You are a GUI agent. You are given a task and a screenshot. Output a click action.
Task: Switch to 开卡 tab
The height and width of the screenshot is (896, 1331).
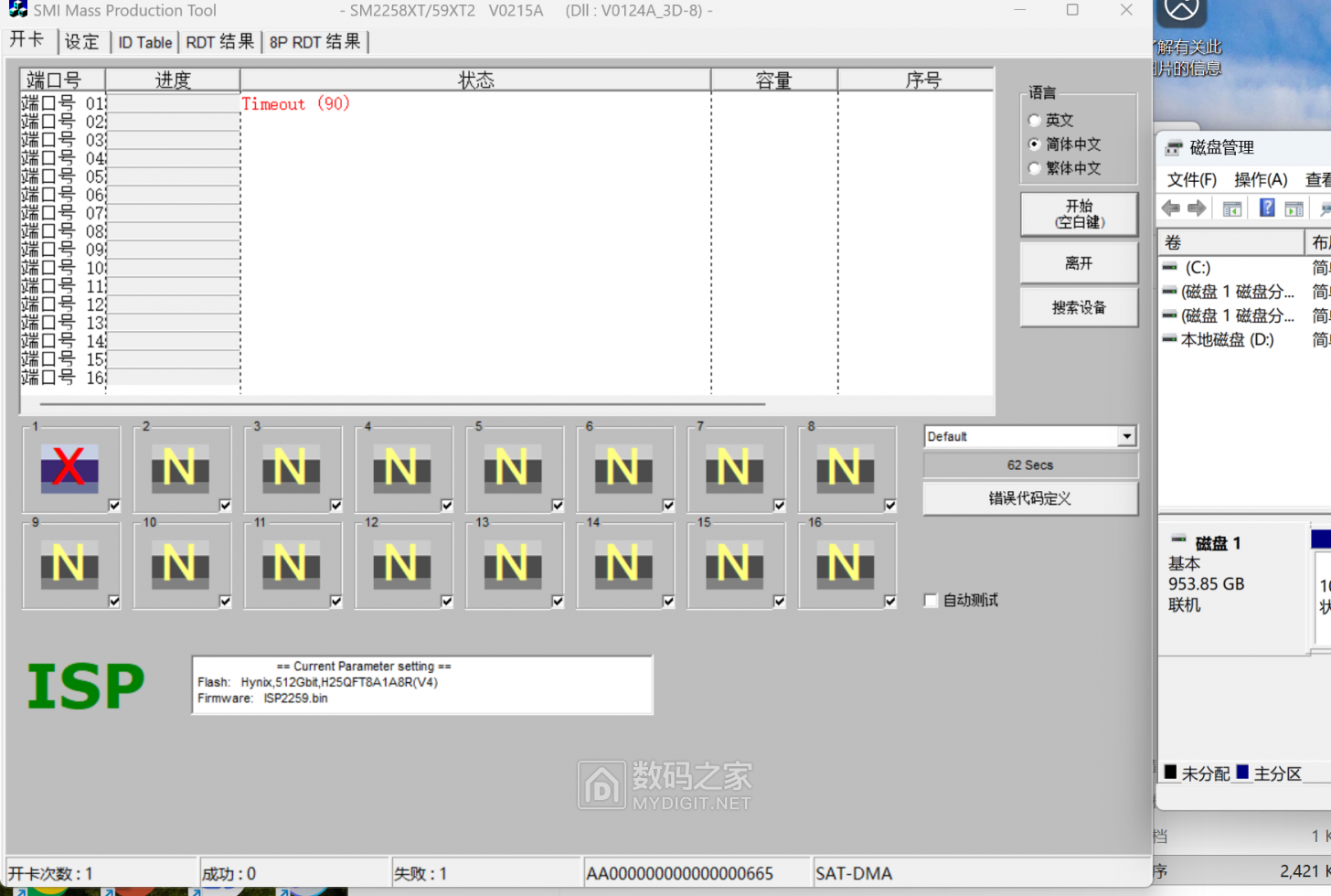(x=28, y=39)
